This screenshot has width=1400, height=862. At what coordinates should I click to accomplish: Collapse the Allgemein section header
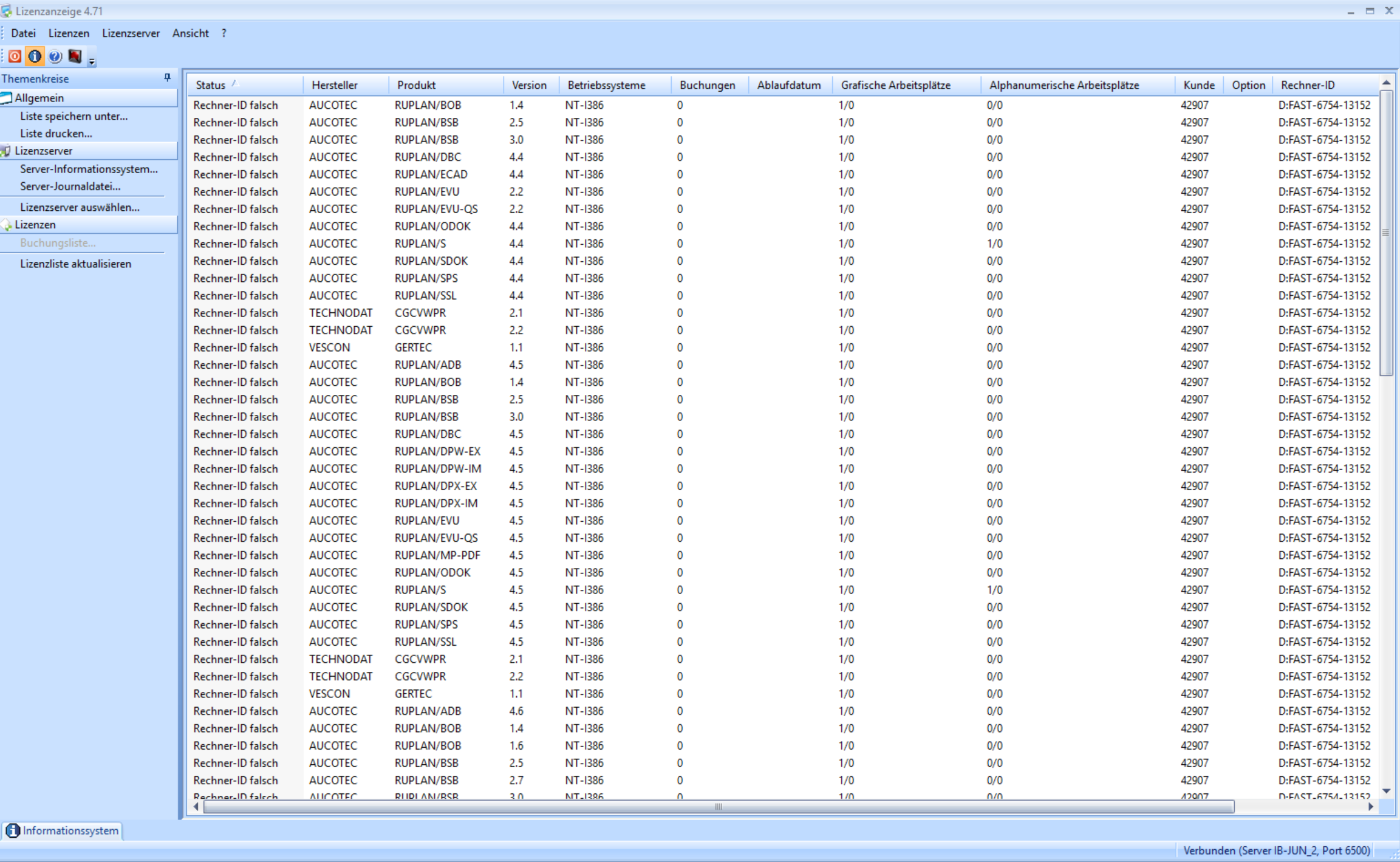[88, 98]
